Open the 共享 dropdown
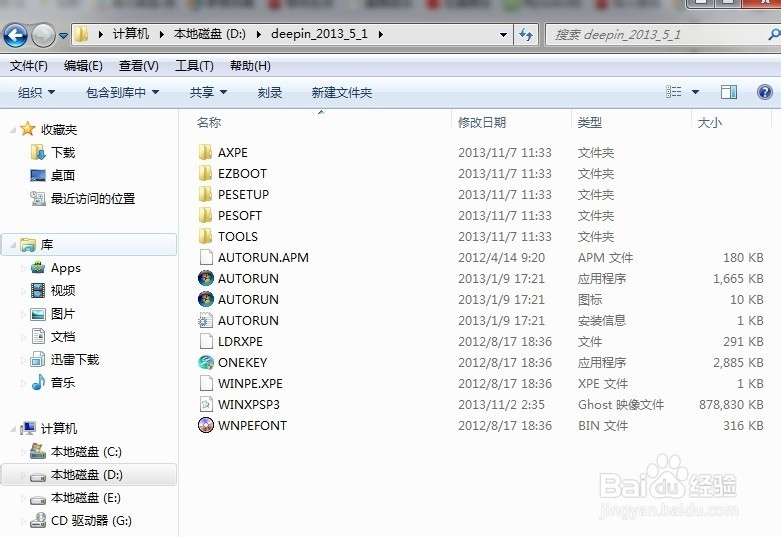This screenshot has height=537, width=781. [x=208, y=93]
